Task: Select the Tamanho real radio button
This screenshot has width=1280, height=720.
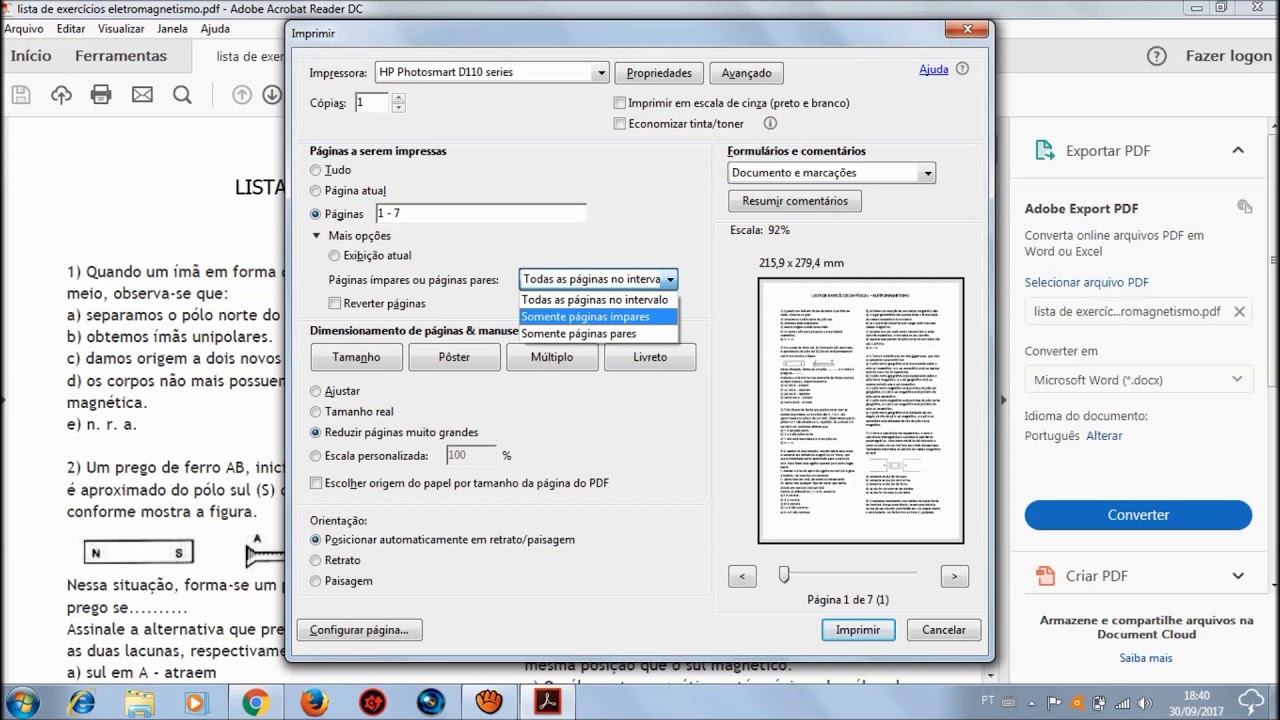Action: coord(316,411)
